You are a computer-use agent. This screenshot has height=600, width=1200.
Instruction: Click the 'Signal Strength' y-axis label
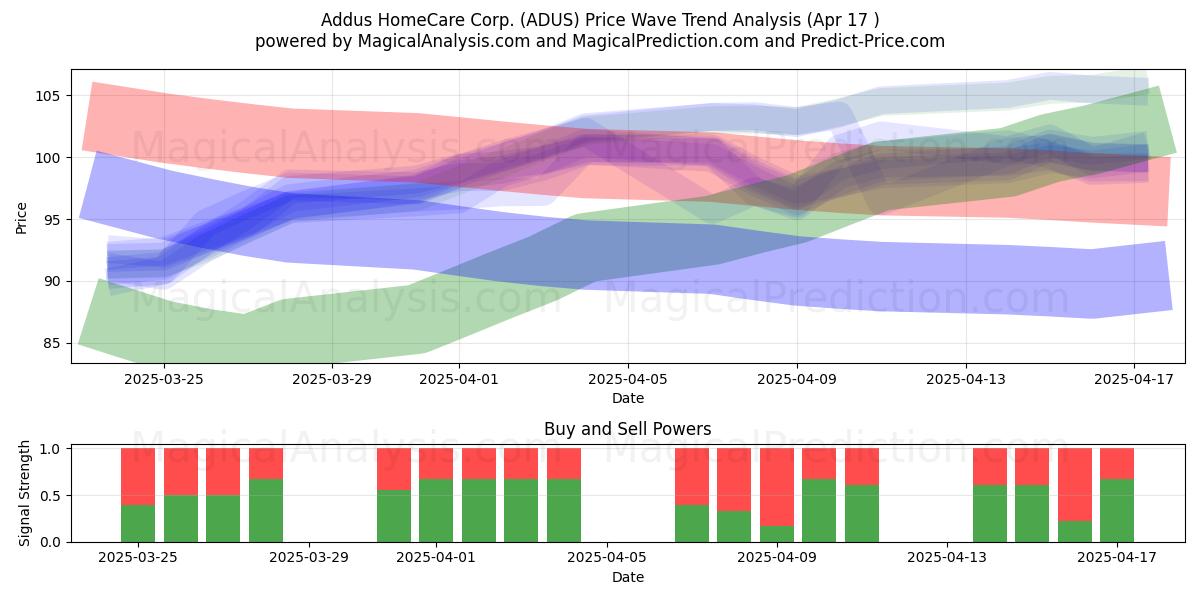pos(25,495)
